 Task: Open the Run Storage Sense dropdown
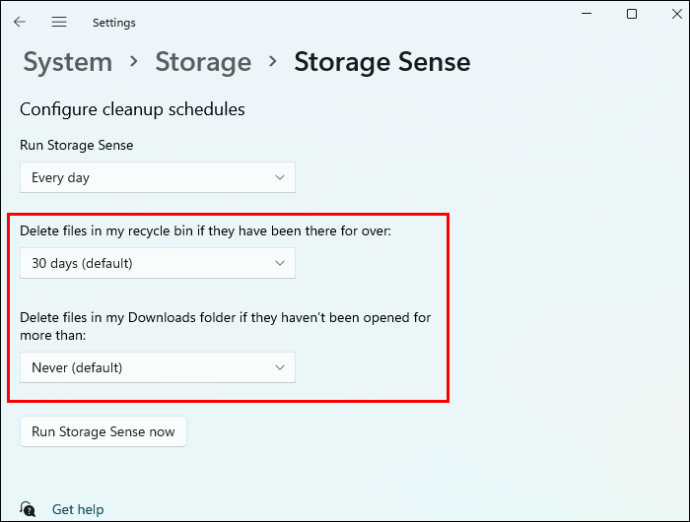(x=158, y=177)
